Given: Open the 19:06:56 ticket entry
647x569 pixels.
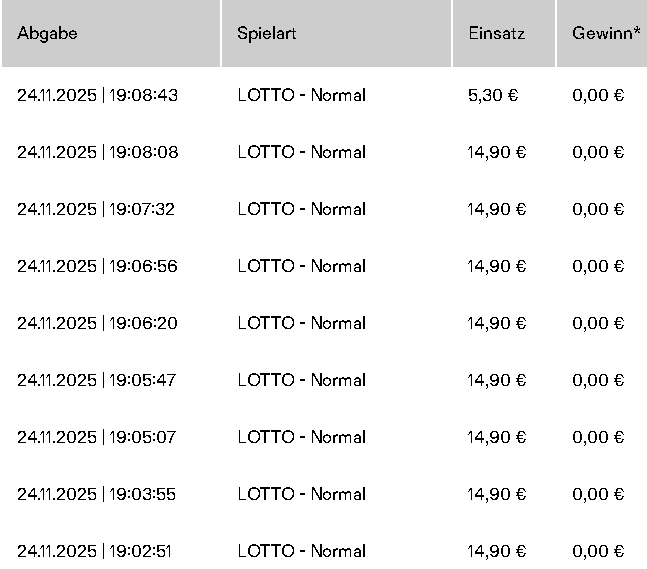Looking at the screenshot, I should (x=97, y=267).
